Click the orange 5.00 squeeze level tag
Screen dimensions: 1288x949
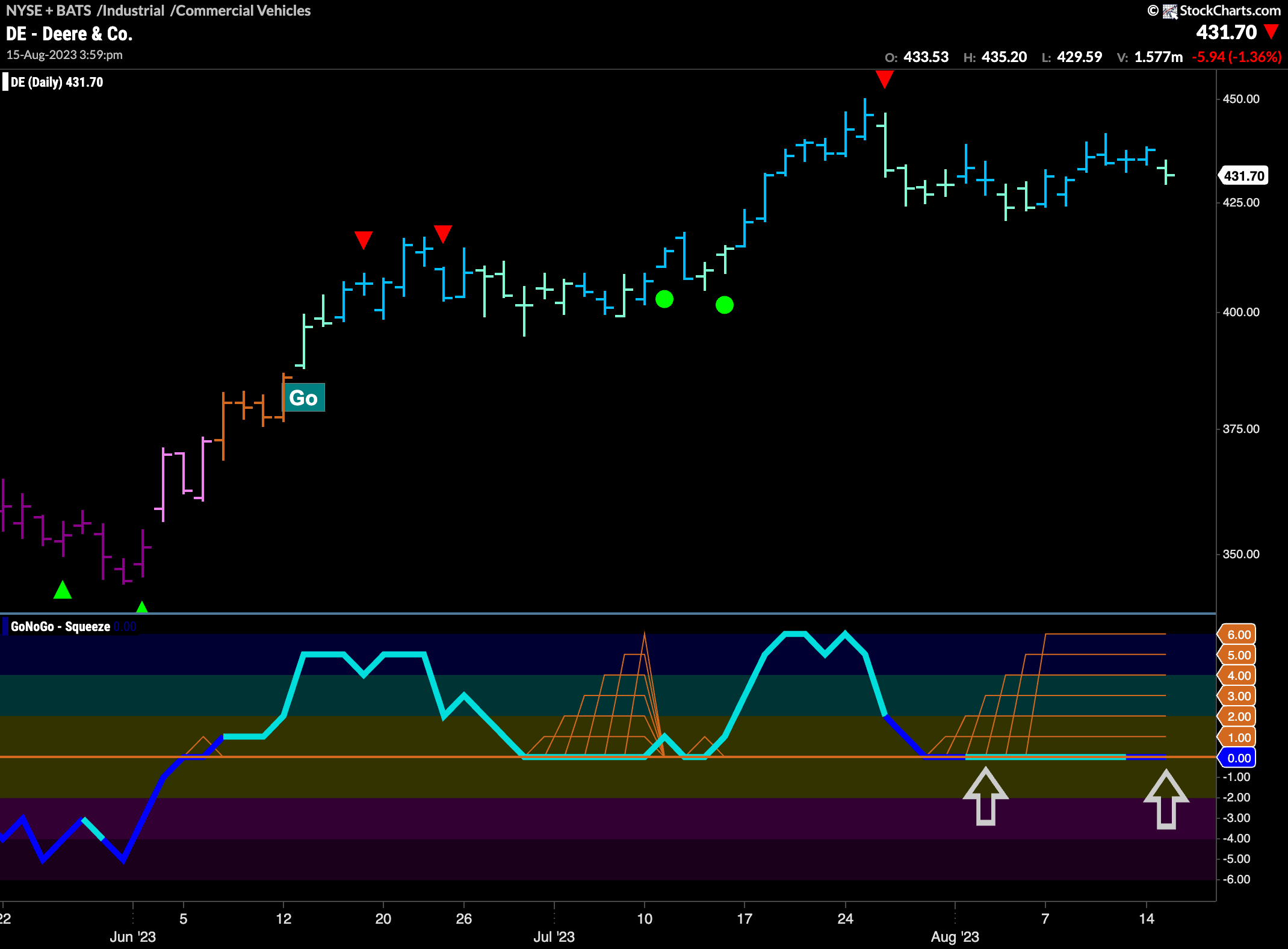pyautogui.click(x=1237, y=655)
